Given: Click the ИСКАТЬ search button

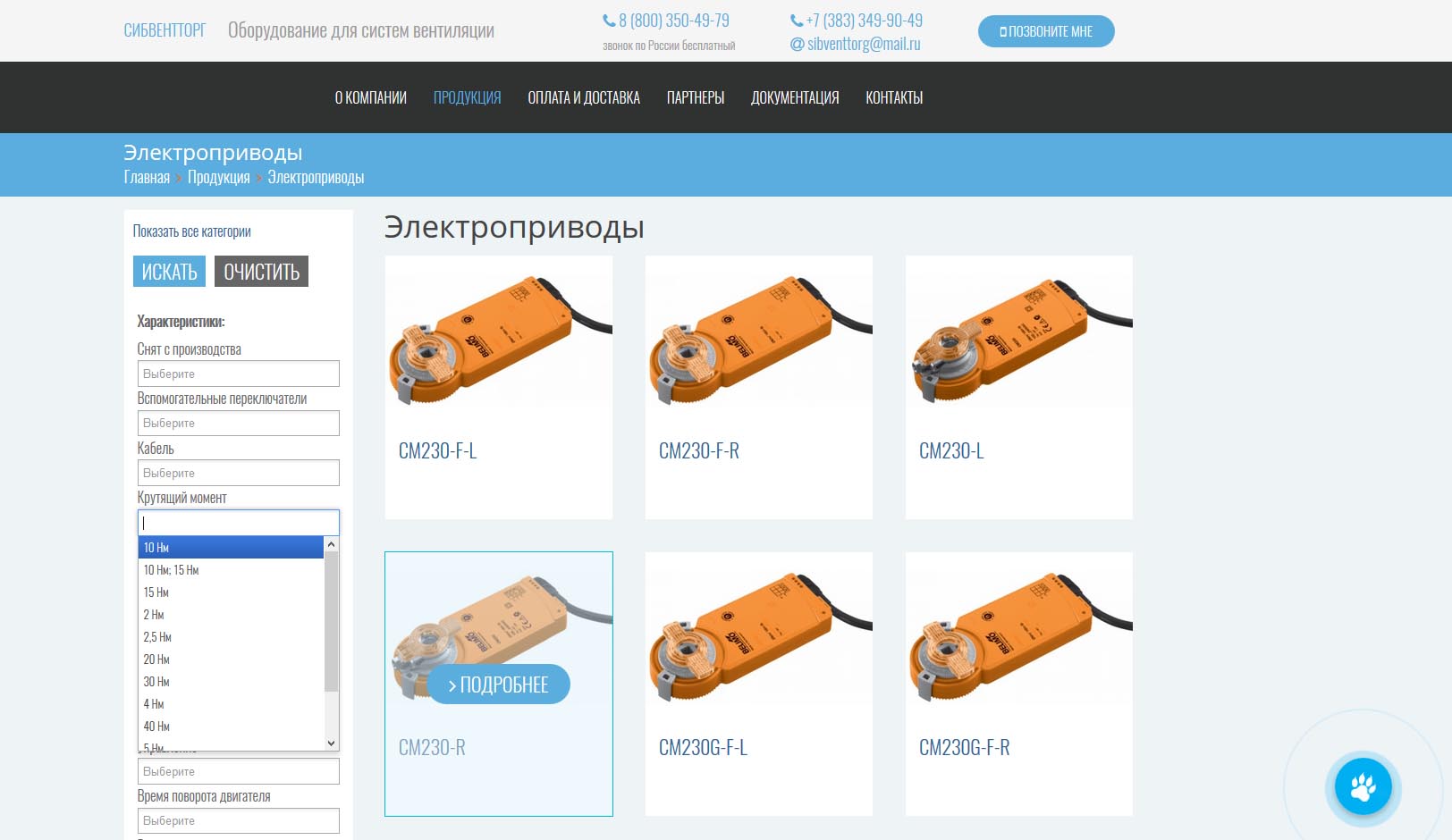Looking at the screenshot, I should pyautogui.click(x=169, y=272).
